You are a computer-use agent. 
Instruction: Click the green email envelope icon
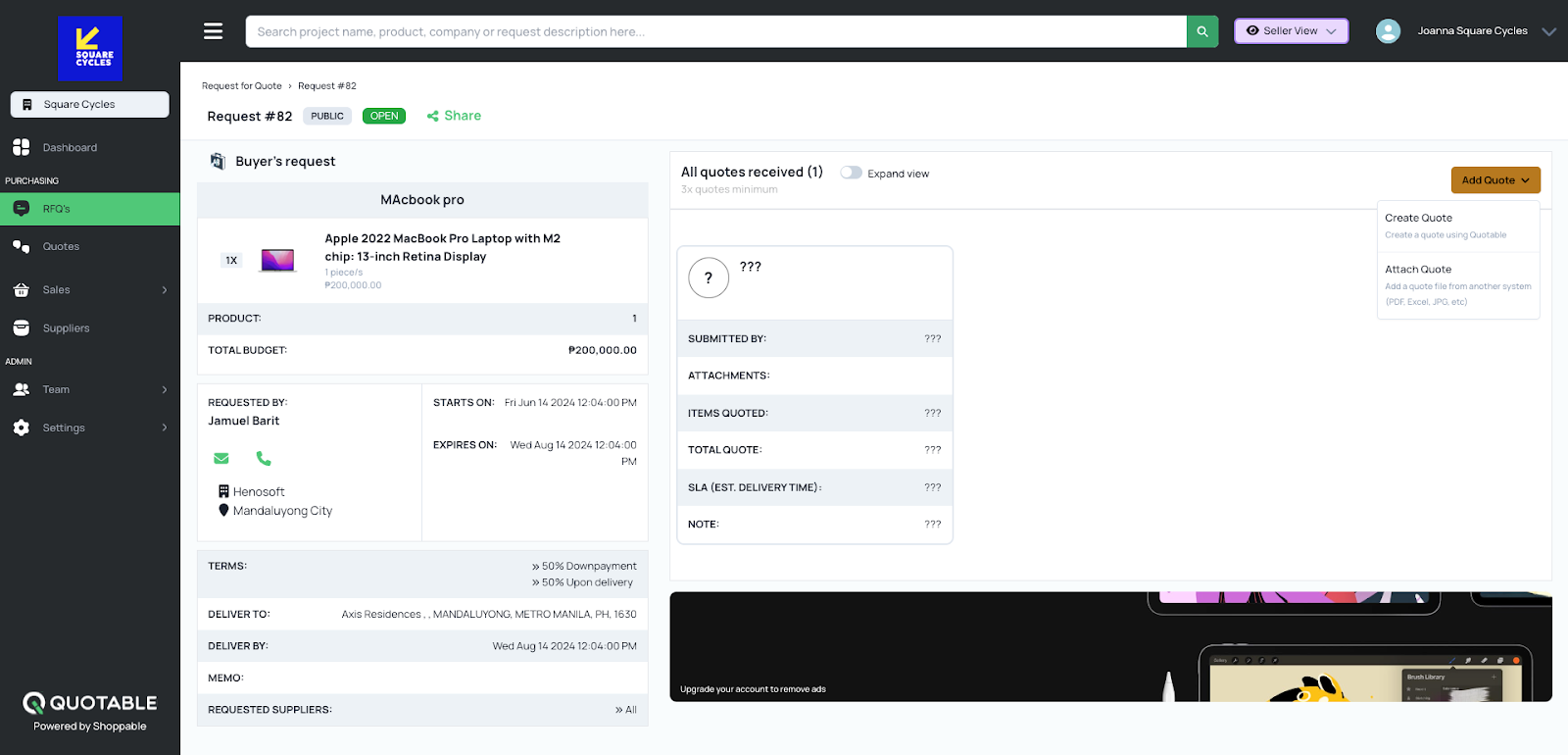(x=221, y=458)
